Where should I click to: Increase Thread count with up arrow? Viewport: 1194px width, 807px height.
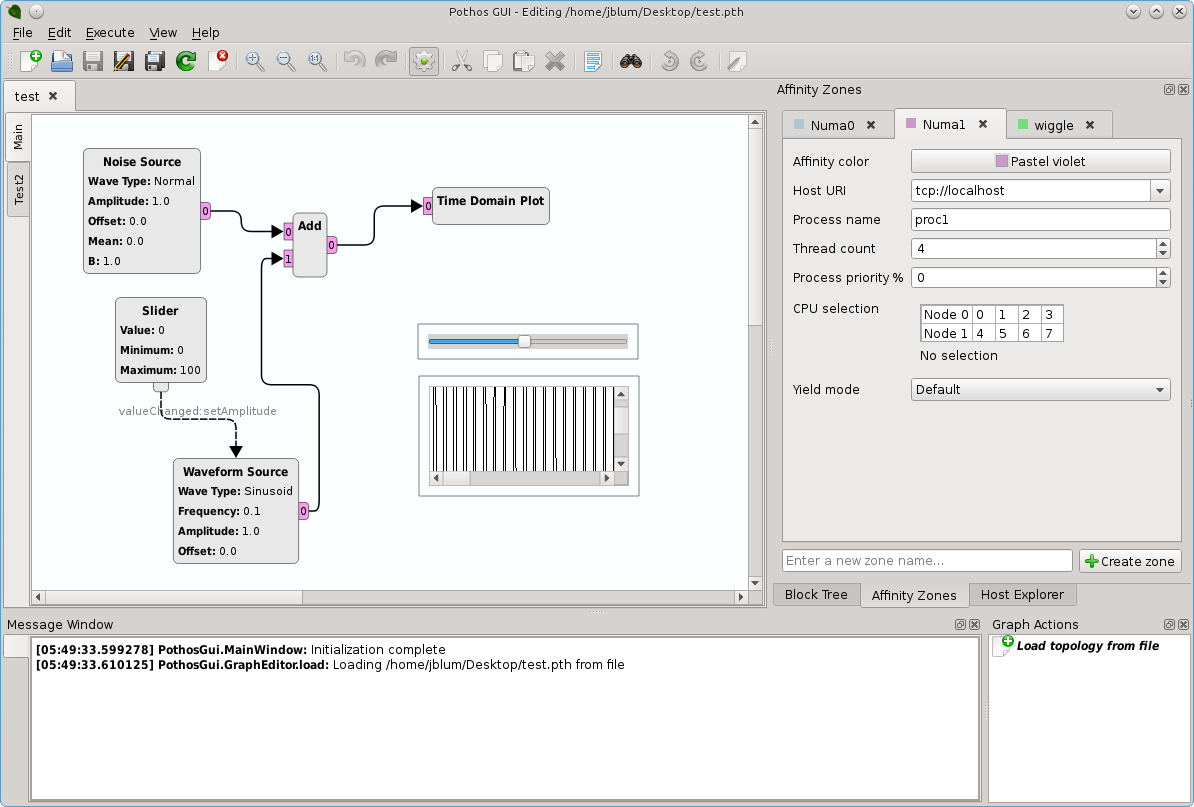point(1163,244)
